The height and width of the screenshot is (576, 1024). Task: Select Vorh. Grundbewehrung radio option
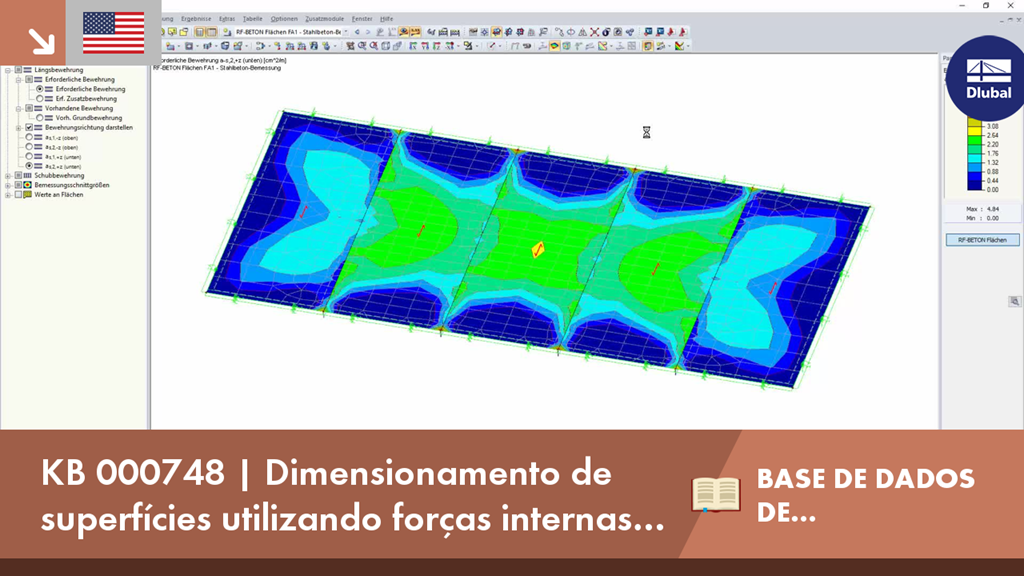tap(40, 118)
